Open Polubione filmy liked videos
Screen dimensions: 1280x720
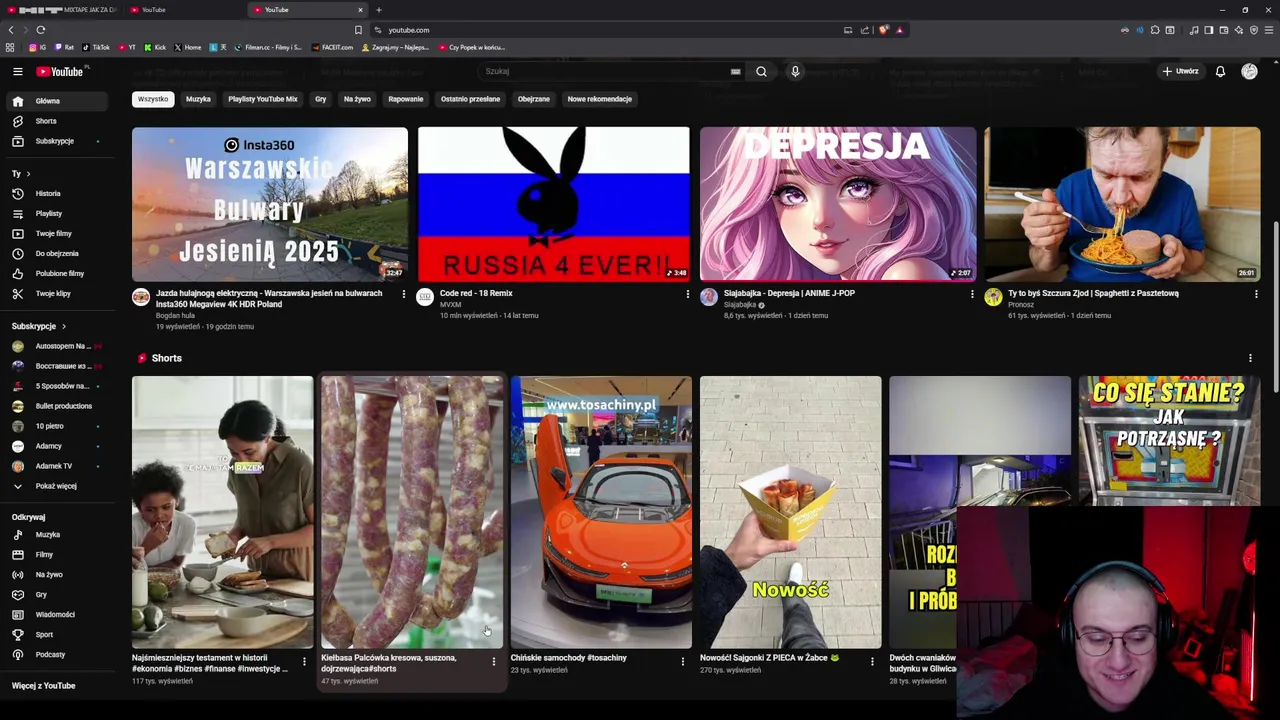tap(57, 273)
